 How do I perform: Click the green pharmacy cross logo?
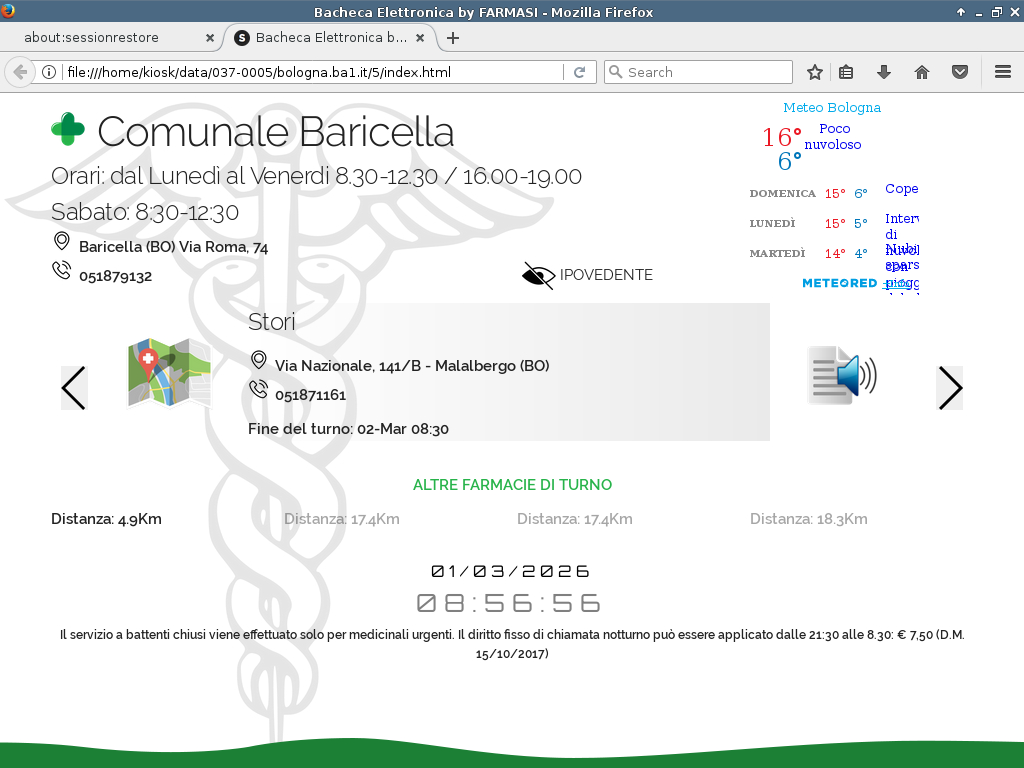pos(68,130)
